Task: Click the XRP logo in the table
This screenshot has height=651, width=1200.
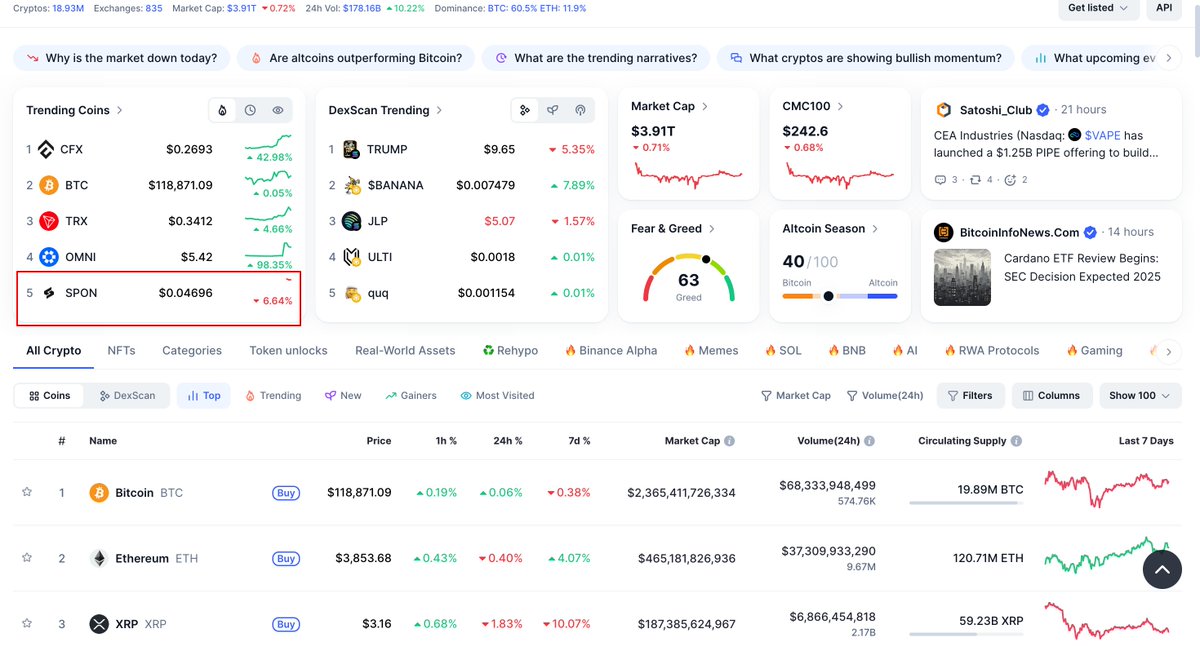Action: [98, 624]
